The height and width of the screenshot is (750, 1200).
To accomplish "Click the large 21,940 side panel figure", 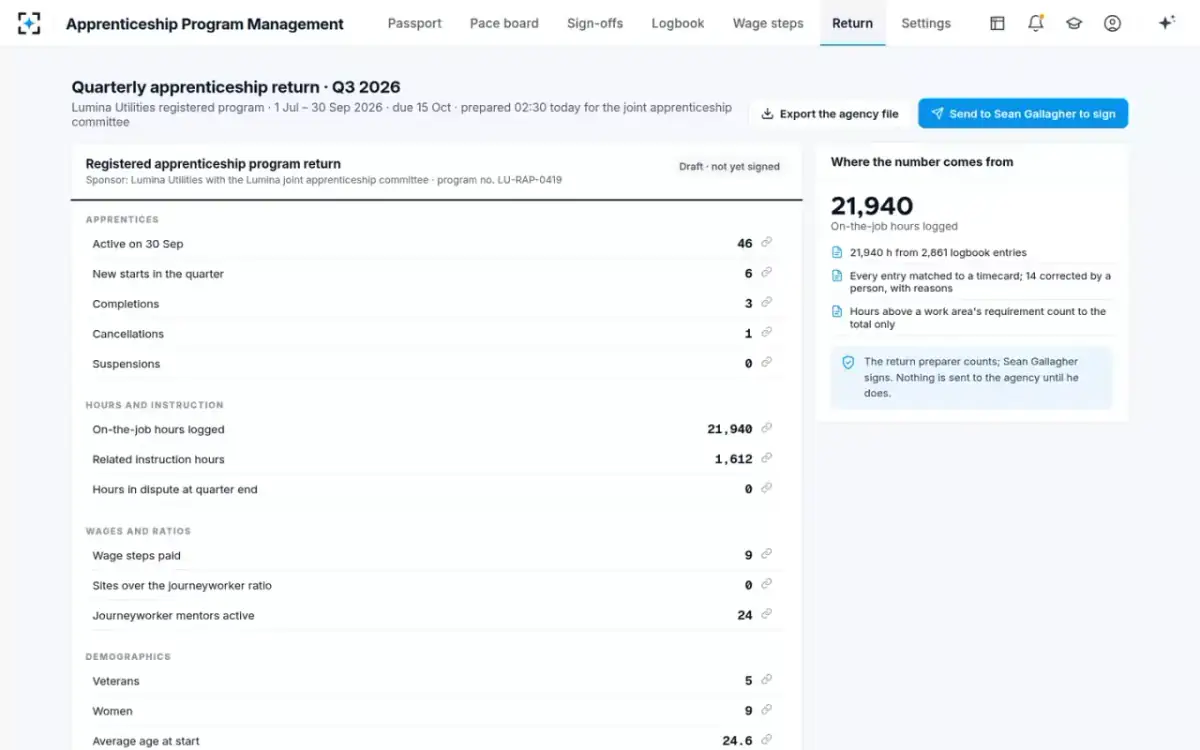I will click(872, 206).
